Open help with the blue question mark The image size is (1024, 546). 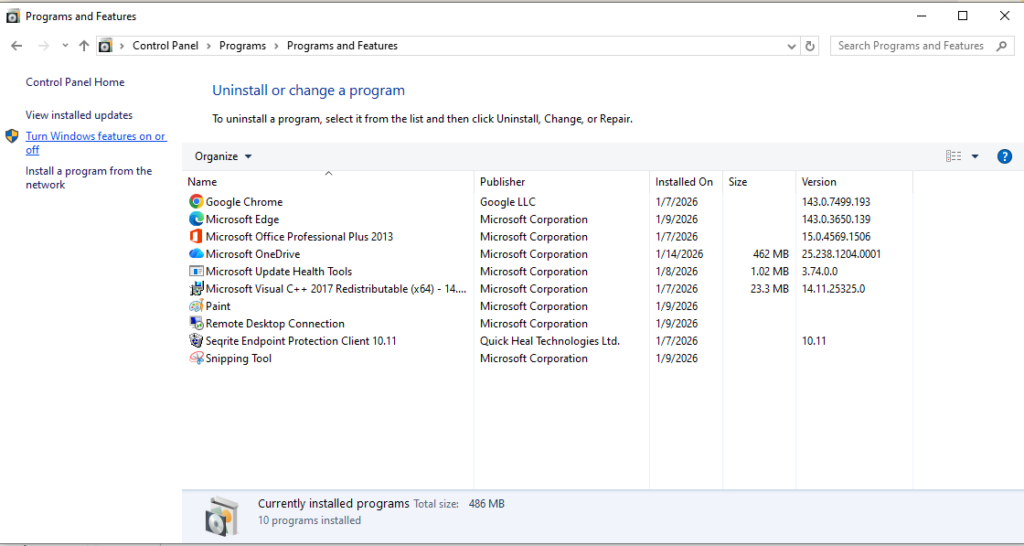pos(1004,156)
